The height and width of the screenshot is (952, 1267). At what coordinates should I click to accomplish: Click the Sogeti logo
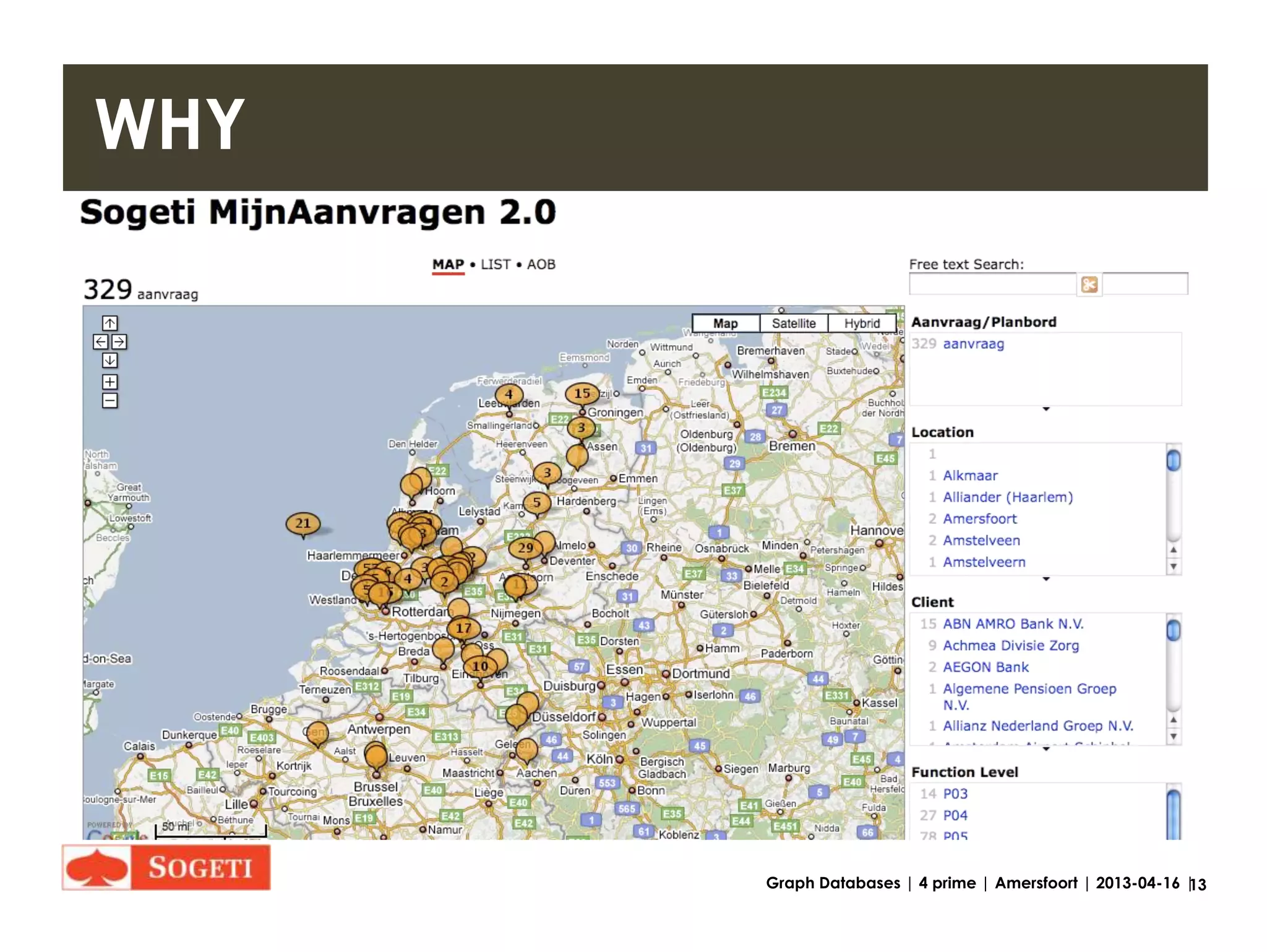pos(166,867)
